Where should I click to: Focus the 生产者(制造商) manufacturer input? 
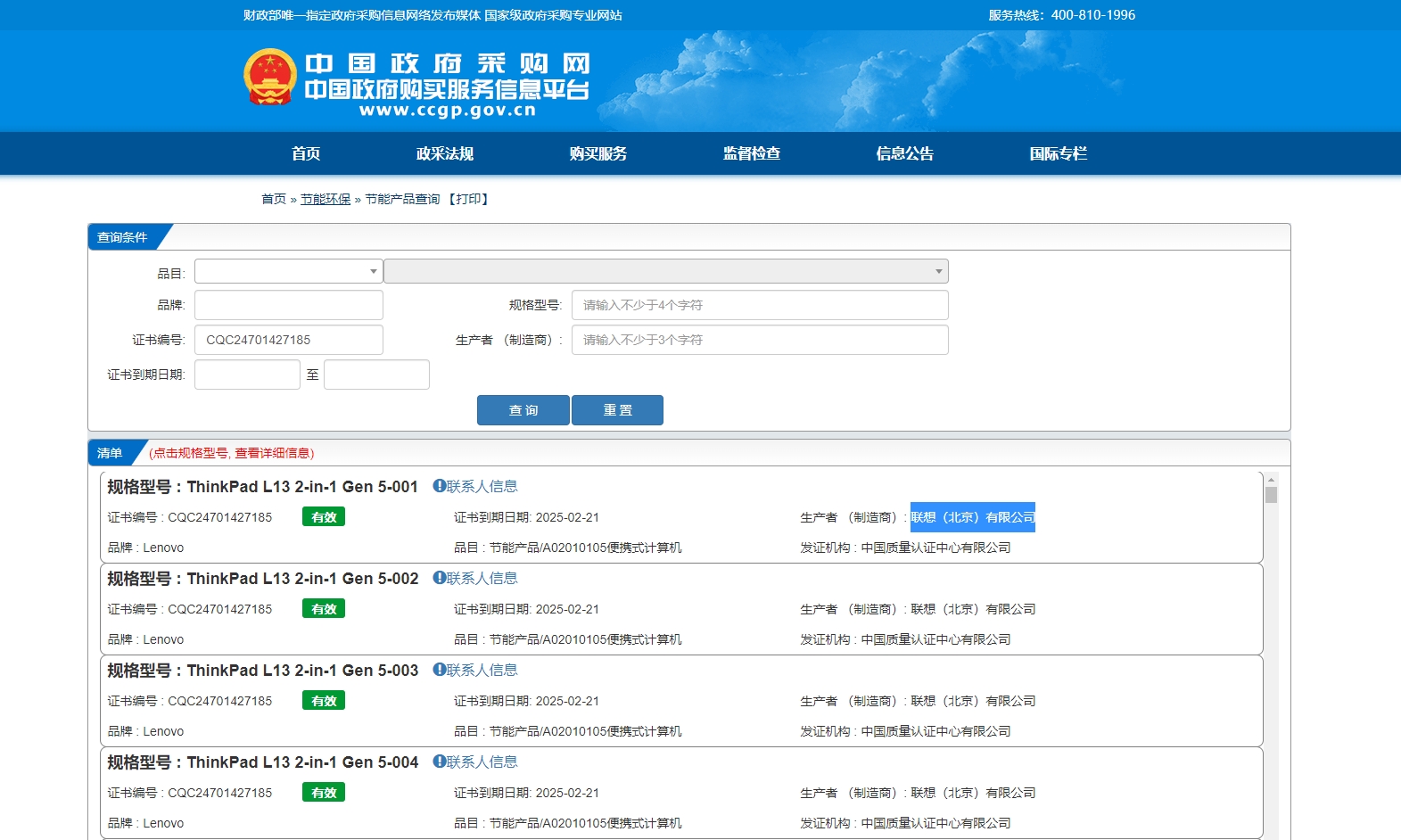pos(760,340)
